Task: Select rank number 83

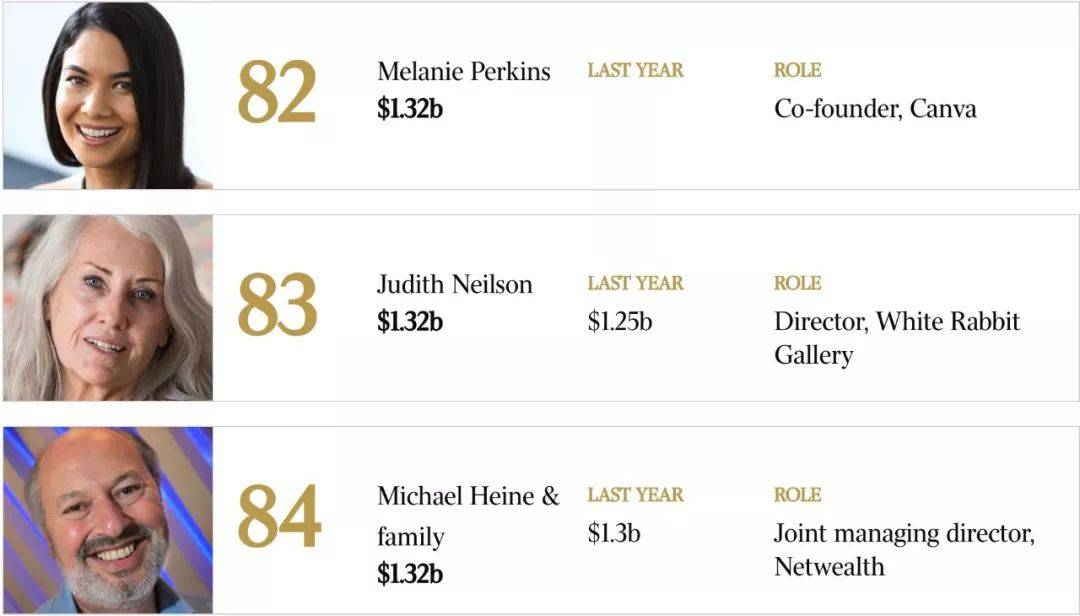Action: 277,304
